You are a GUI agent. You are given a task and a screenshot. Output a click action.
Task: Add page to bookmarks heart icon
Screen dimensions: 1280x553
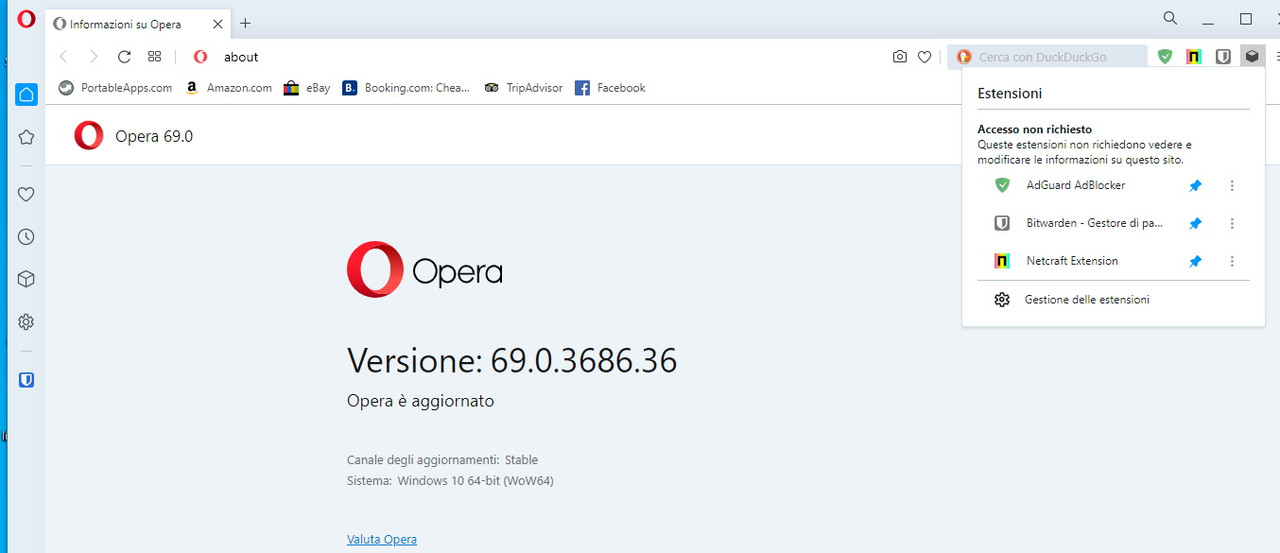[925, 57]
